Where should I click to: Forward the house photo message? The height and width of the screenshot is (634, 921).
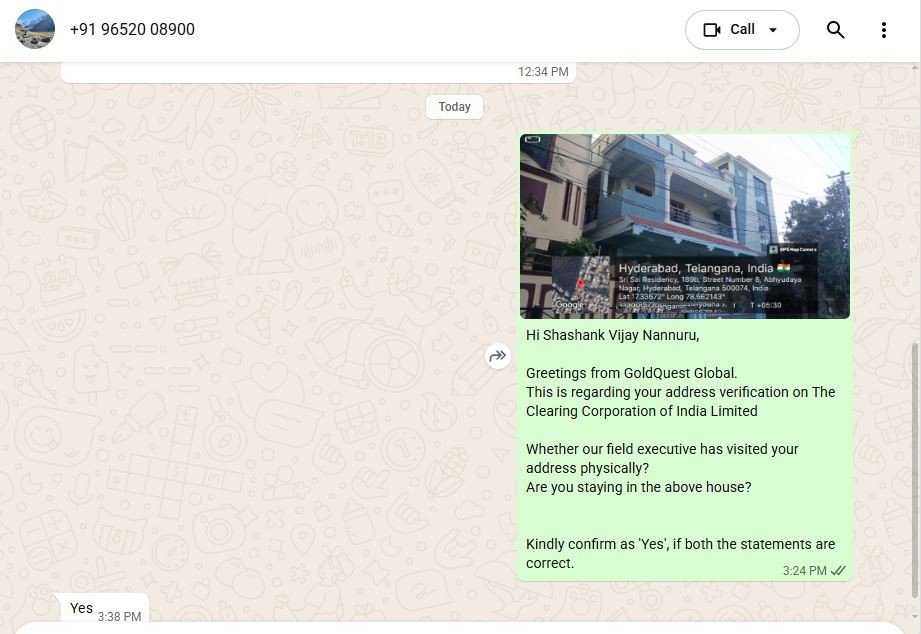coord(498,356)
